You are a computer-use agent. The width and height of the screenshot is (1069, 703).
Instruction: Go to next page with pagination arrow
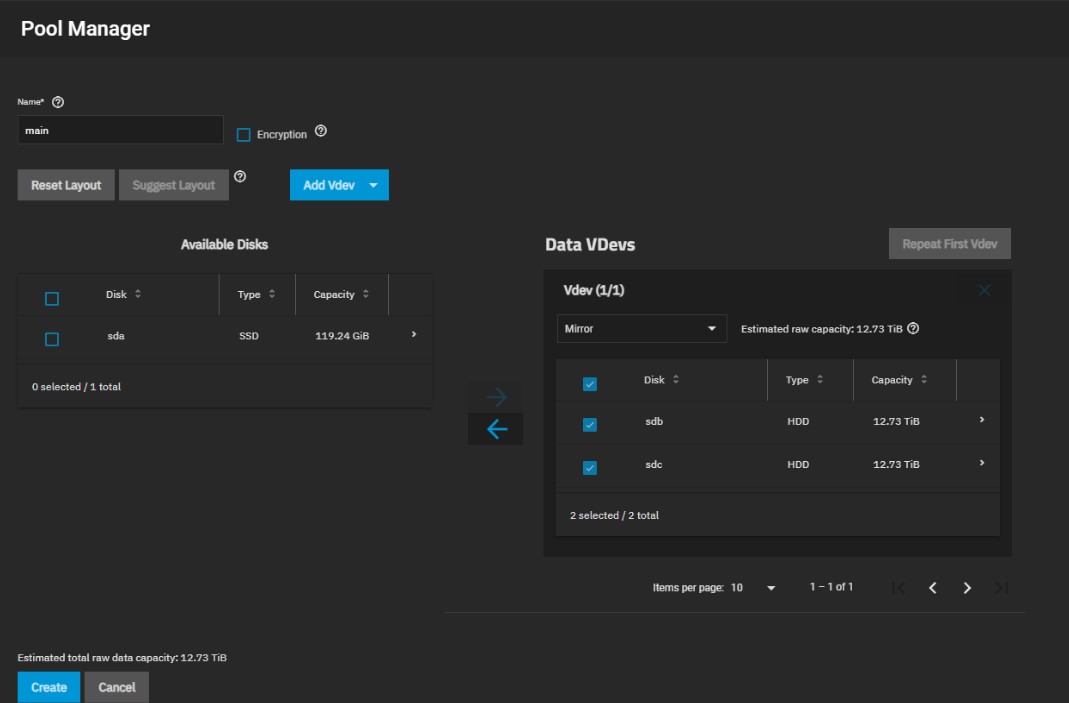coord(967,588)
